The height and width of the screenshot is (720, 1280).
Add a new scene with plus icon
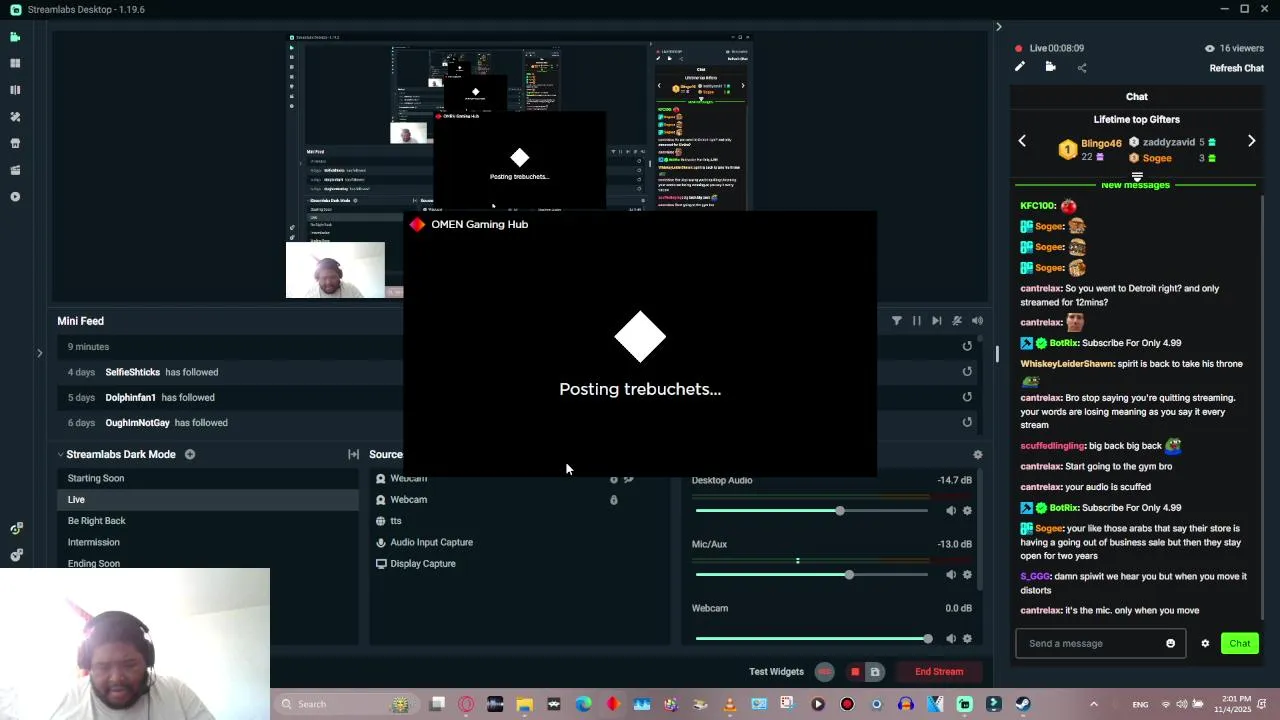point(189,454)
